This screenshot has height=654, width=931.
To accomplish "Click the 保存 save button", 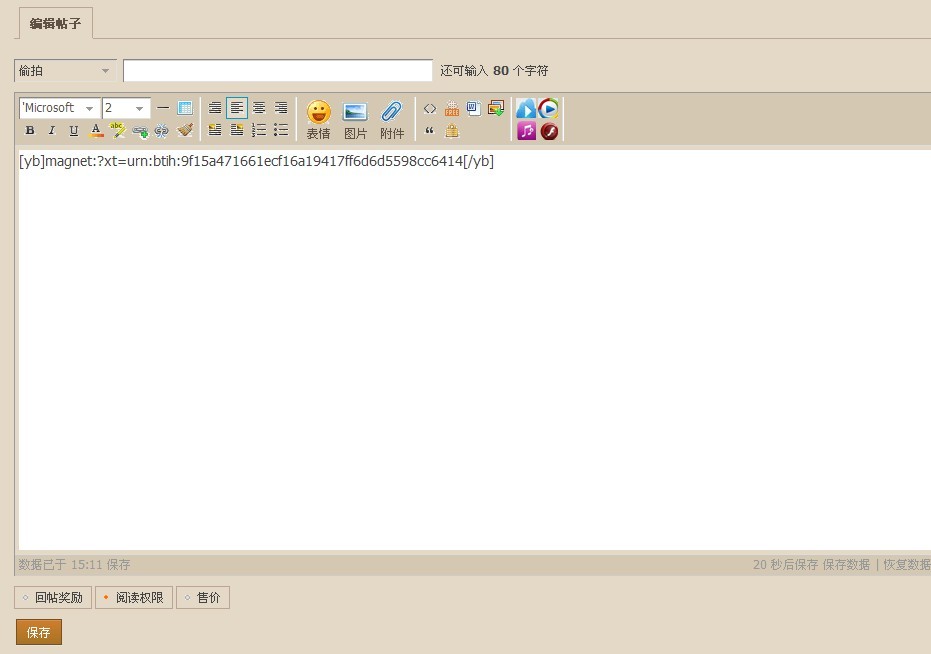I will pos(38,632).
